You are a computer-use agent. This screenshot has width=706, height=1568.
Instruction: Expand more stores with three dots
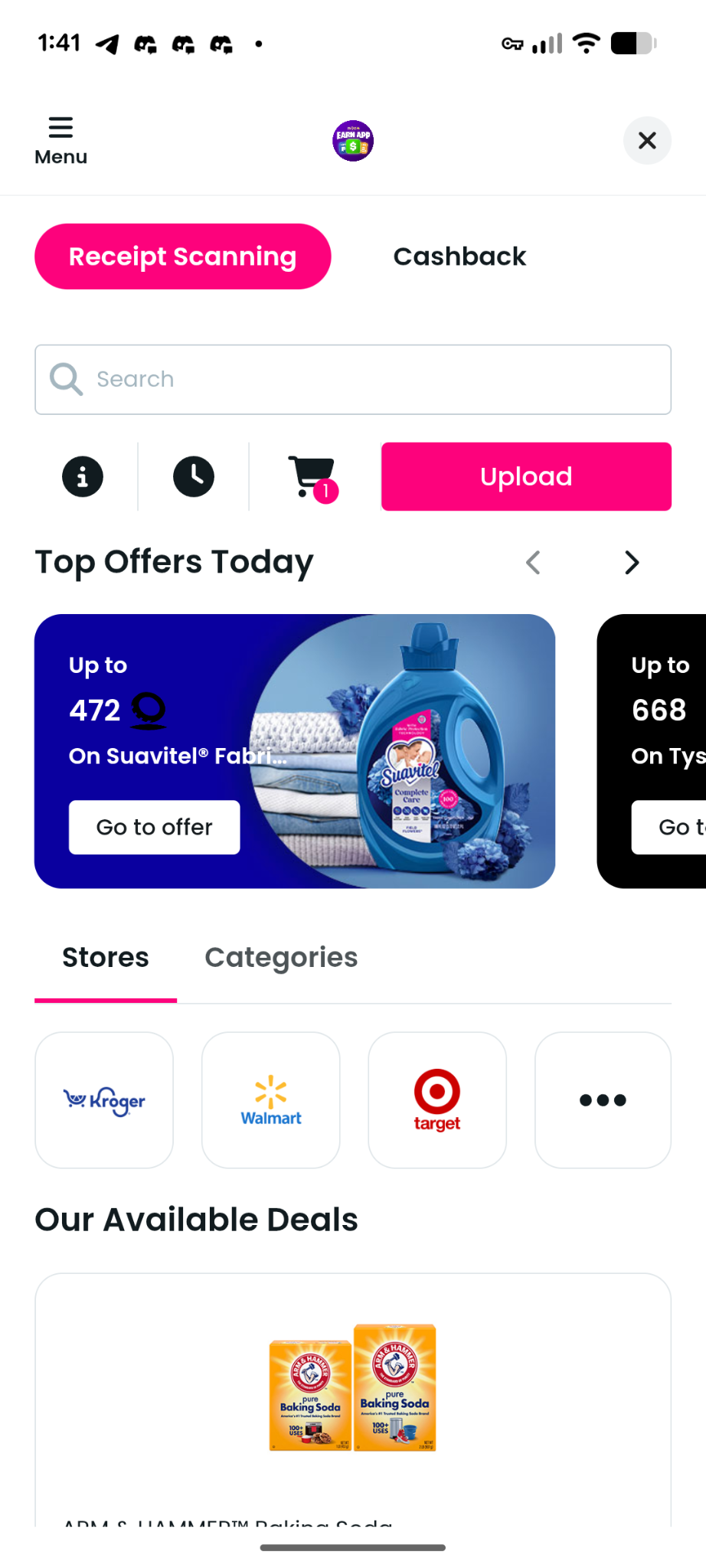point(603,1100)
